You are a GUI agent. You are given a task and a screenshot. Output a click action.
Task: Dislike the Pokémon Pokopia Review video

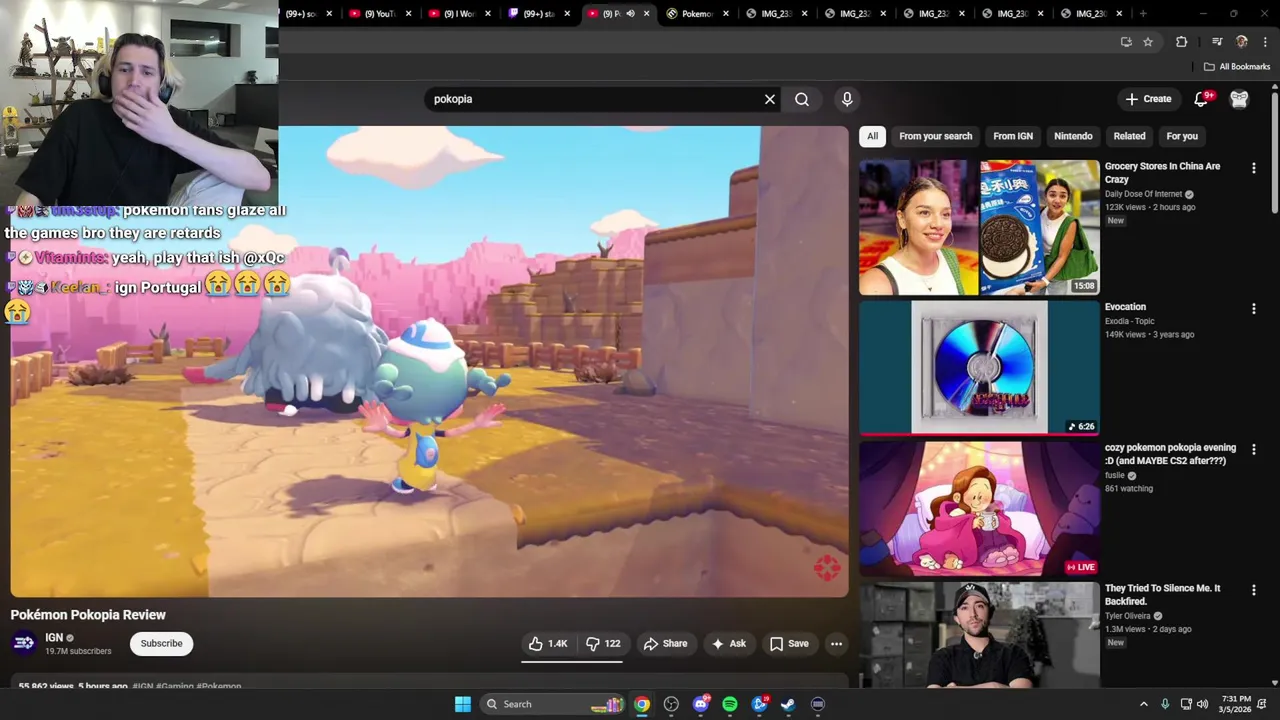coord(602,644)
